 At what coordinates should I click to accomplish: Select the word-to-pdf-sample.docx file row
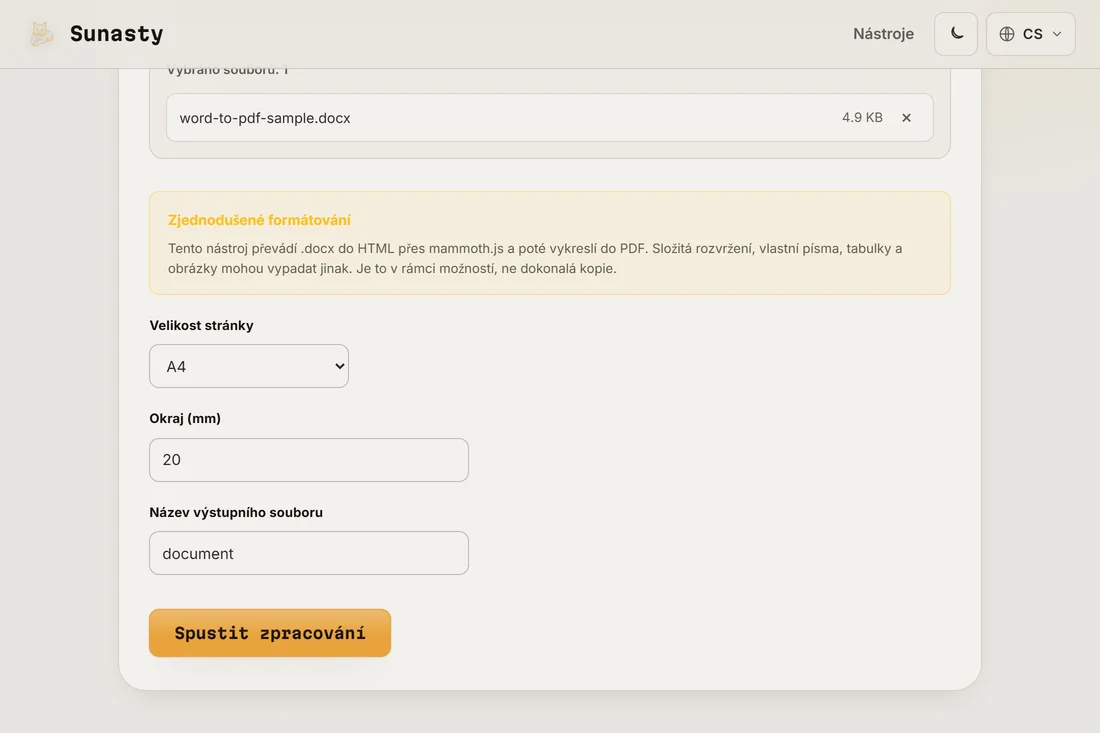pos(550,118)
